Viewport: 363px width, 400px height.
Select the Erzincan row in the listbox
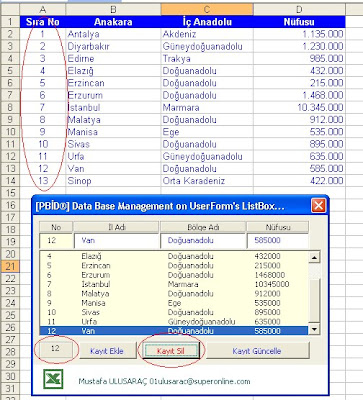coord(174,266)
